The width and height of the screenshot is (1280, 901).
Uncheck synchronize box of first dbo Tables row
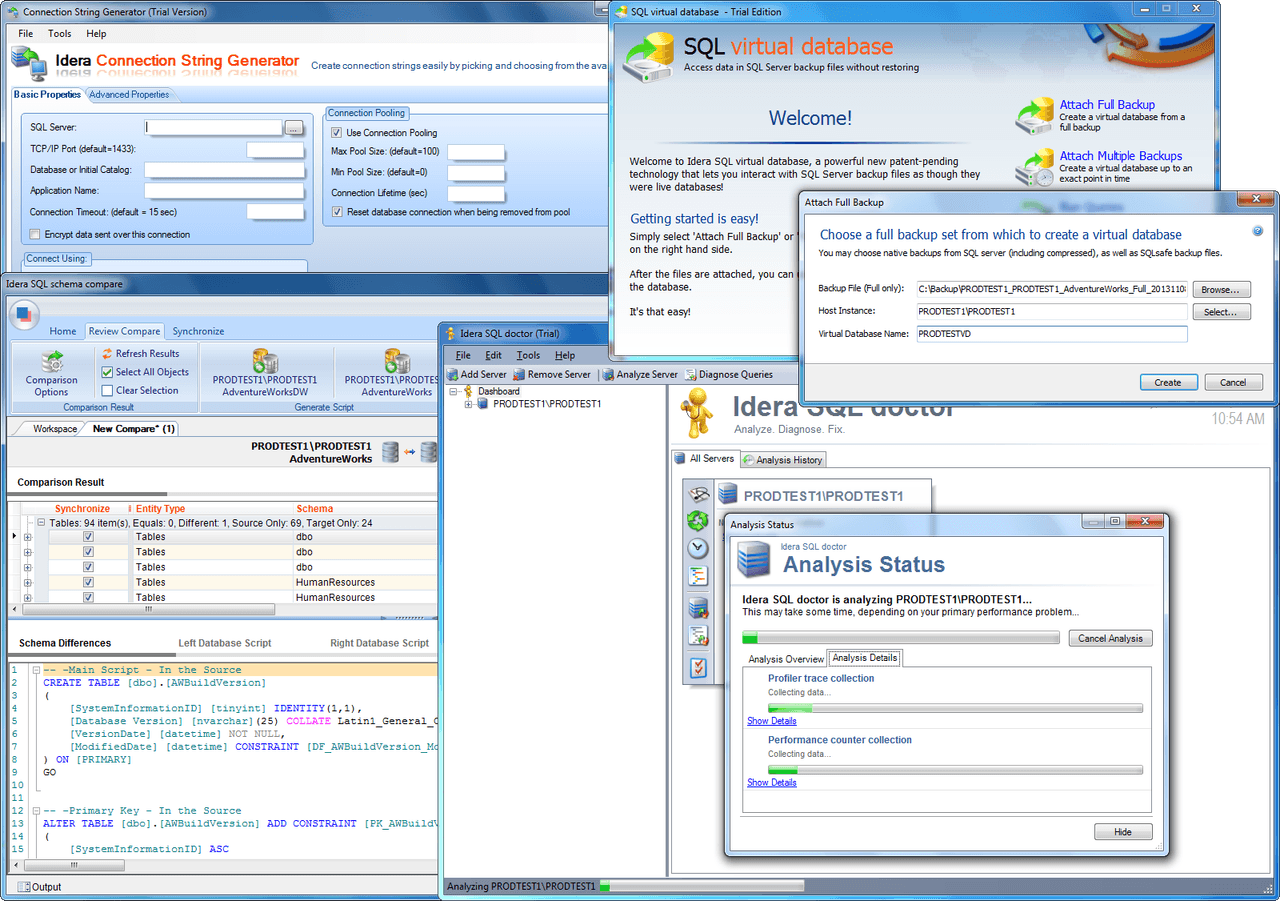(88, 537)
